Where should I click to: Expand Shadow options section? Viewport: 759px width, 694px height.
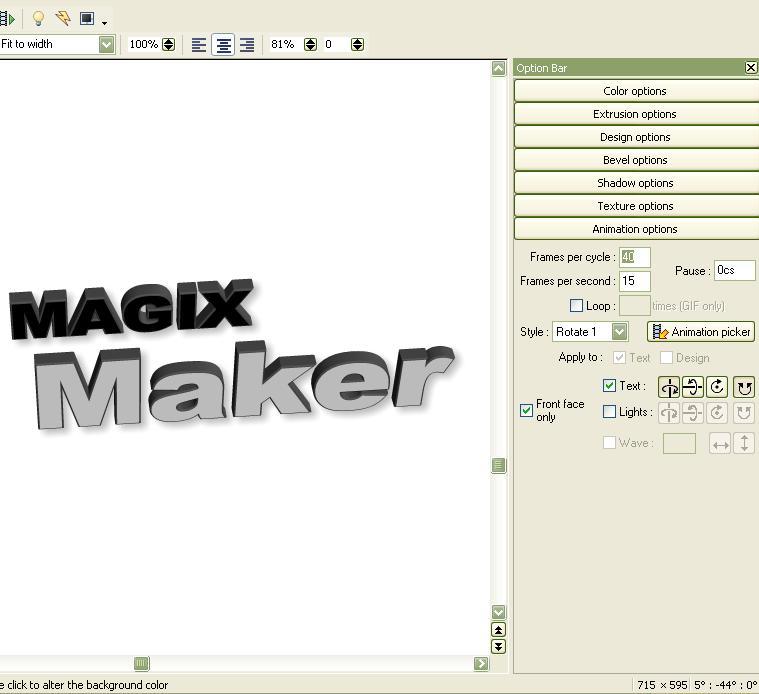coord(636,183)
